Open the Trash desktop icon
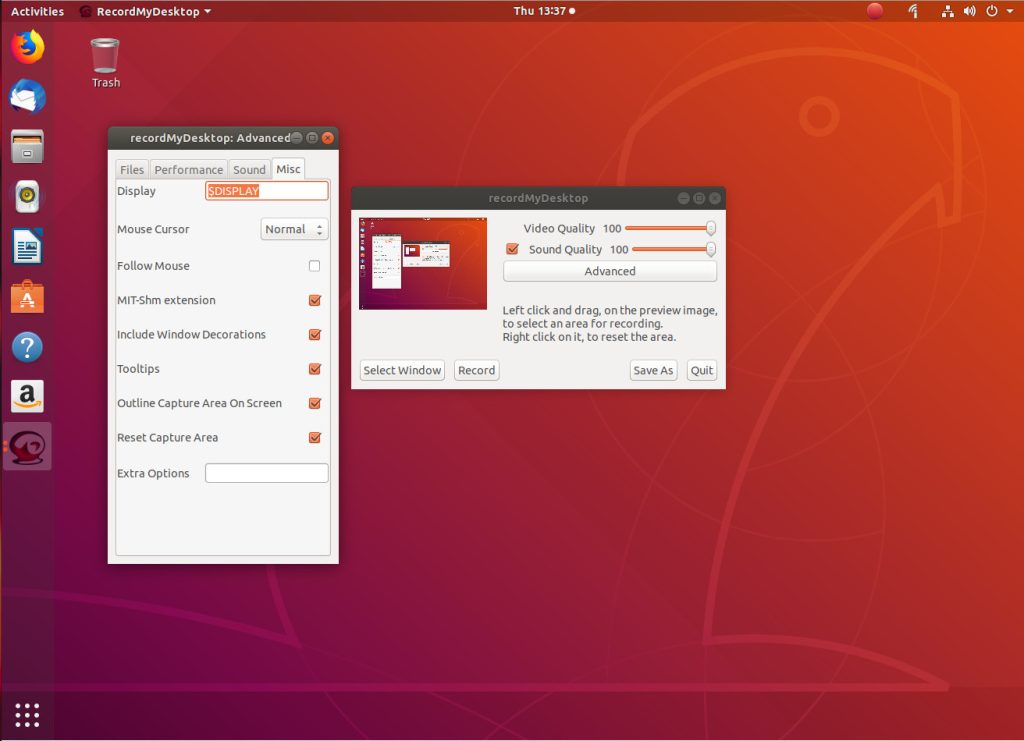This screenshot has height=741, width=1024. 105,62
